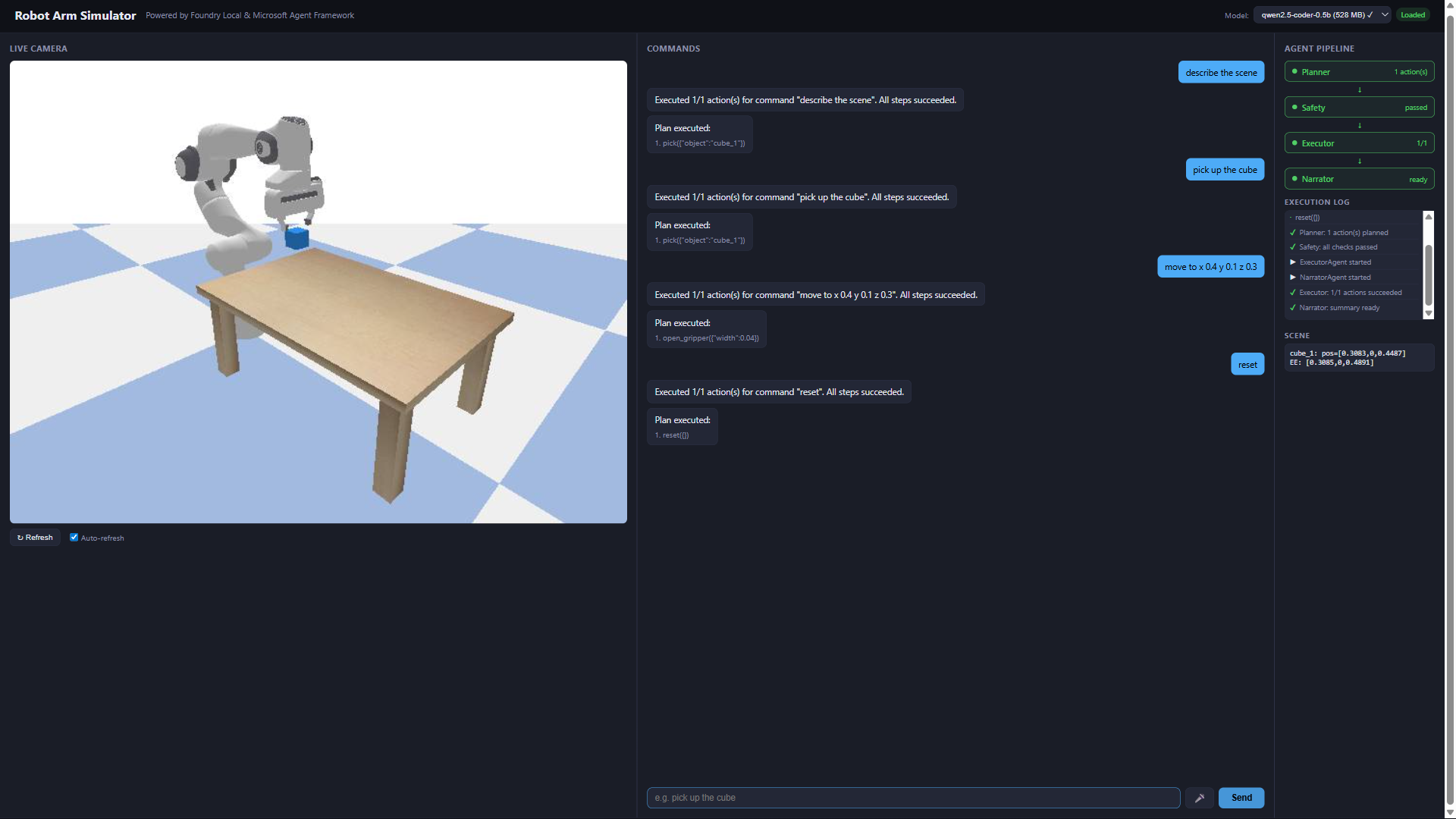This screenshot has height=819, width=1456.
Task: Click the 'reset' command message bubble
Action: [x=1247, y=365]
